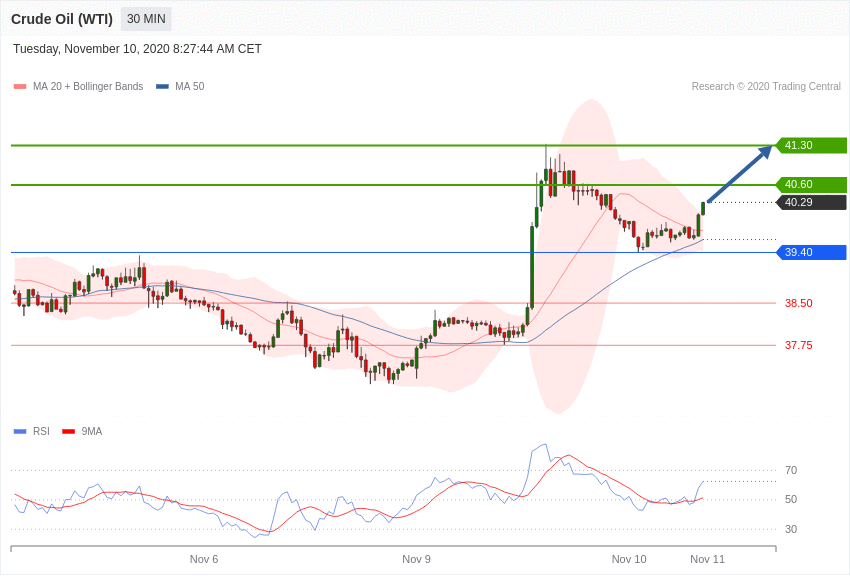Click the Nov 6 date axis label
The image size is (850, 576).
[204, 559]
